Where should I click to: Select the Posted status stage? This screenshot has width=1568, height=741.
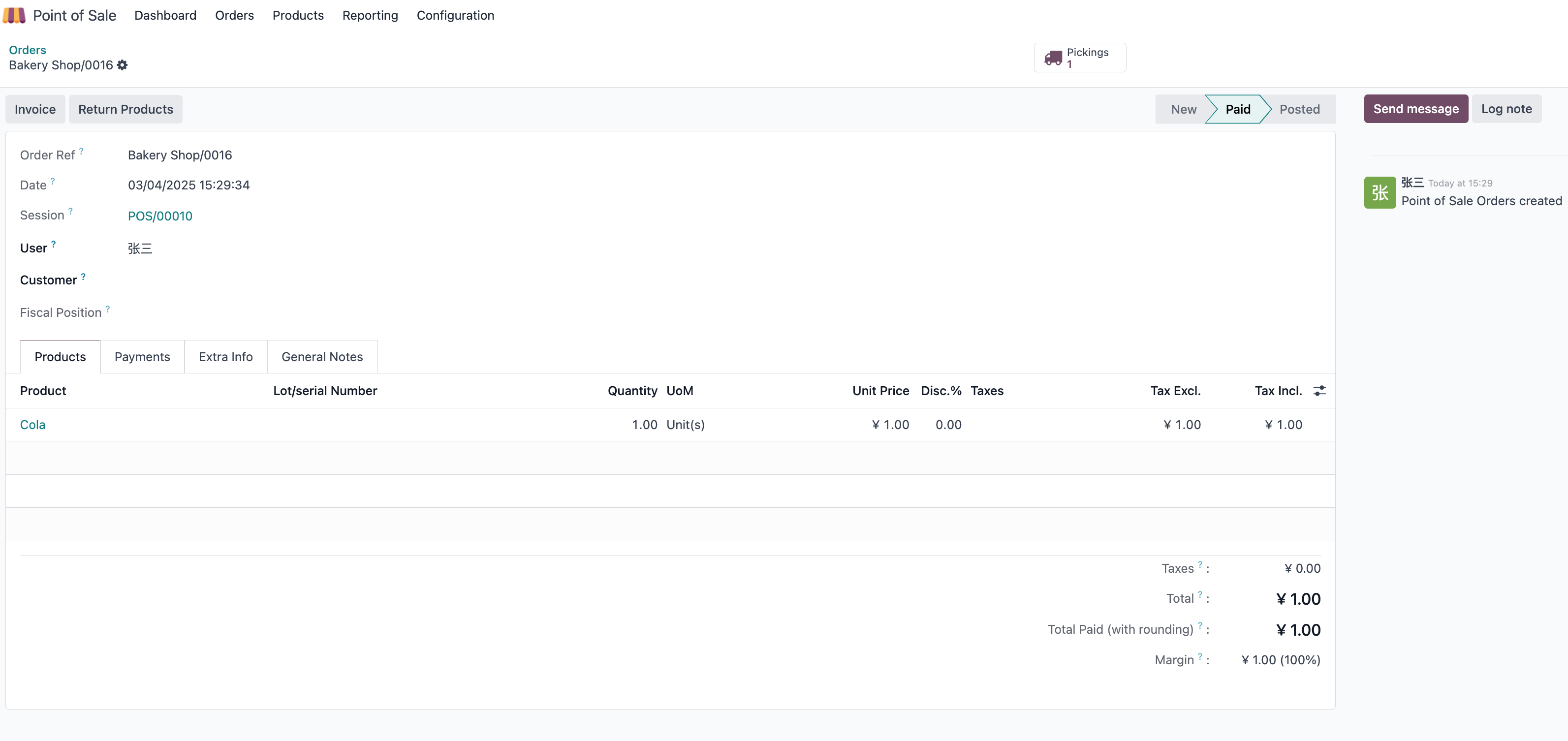coord(1299,109)
